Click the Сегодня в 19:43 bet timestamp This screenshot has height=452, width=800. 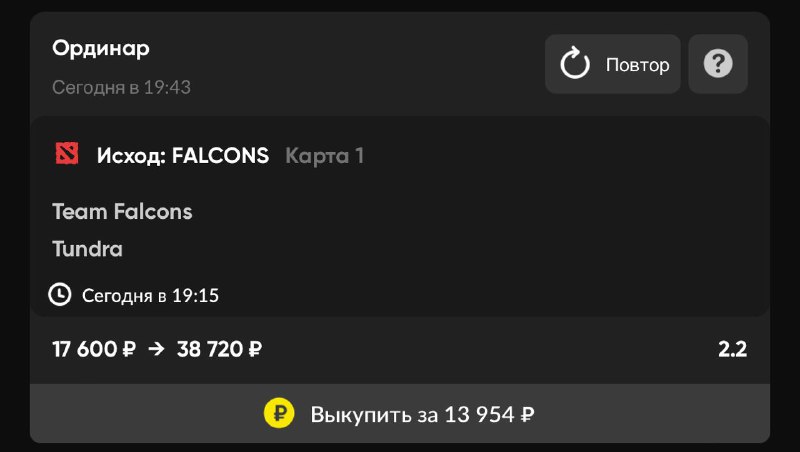(121, 87)
